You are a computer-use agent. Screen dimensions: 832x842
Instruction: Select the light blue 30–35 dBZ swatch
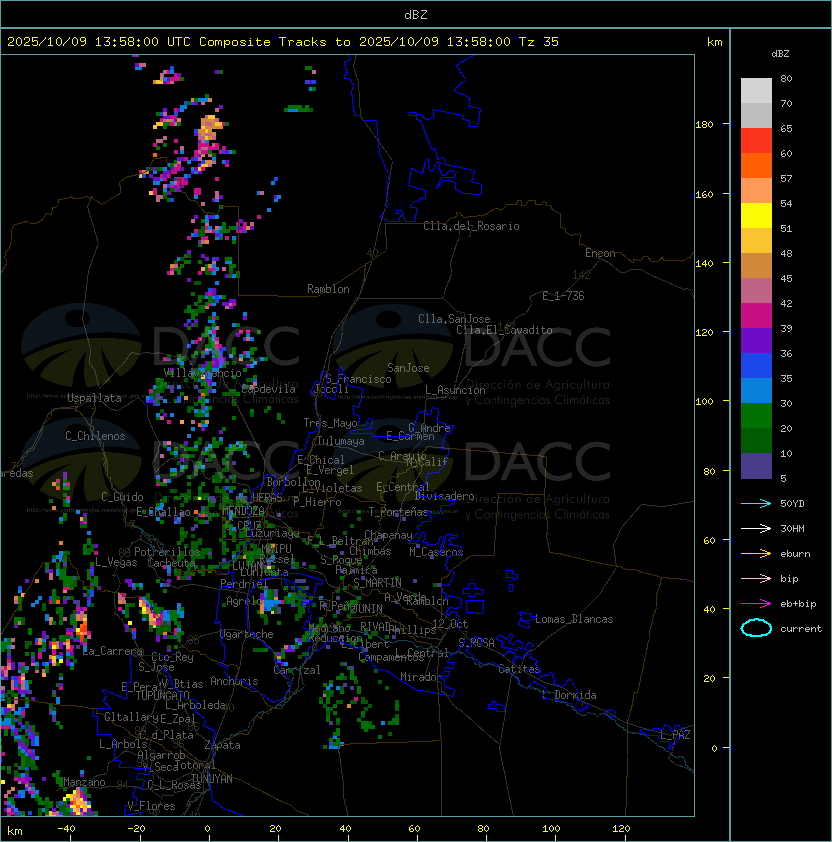coord(756,390)
